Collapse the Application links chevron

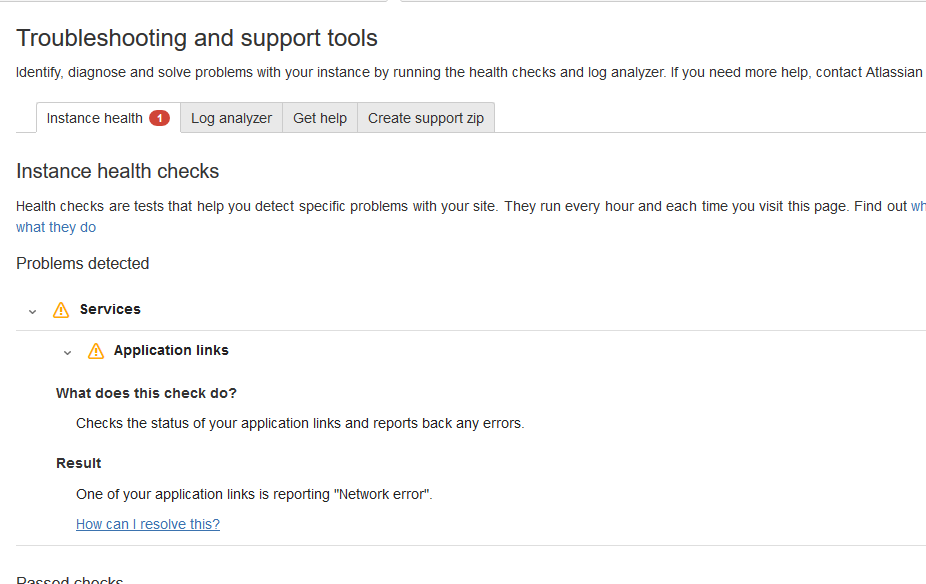67,353
